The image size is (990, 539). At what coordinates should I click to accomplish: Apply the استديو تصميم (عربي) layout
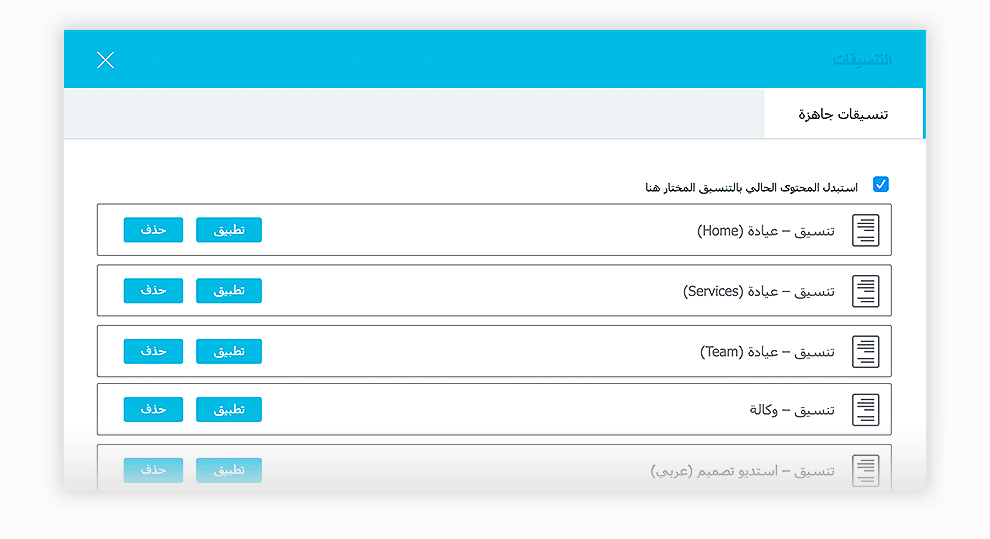pyautogui.click(x=228, y=469)
